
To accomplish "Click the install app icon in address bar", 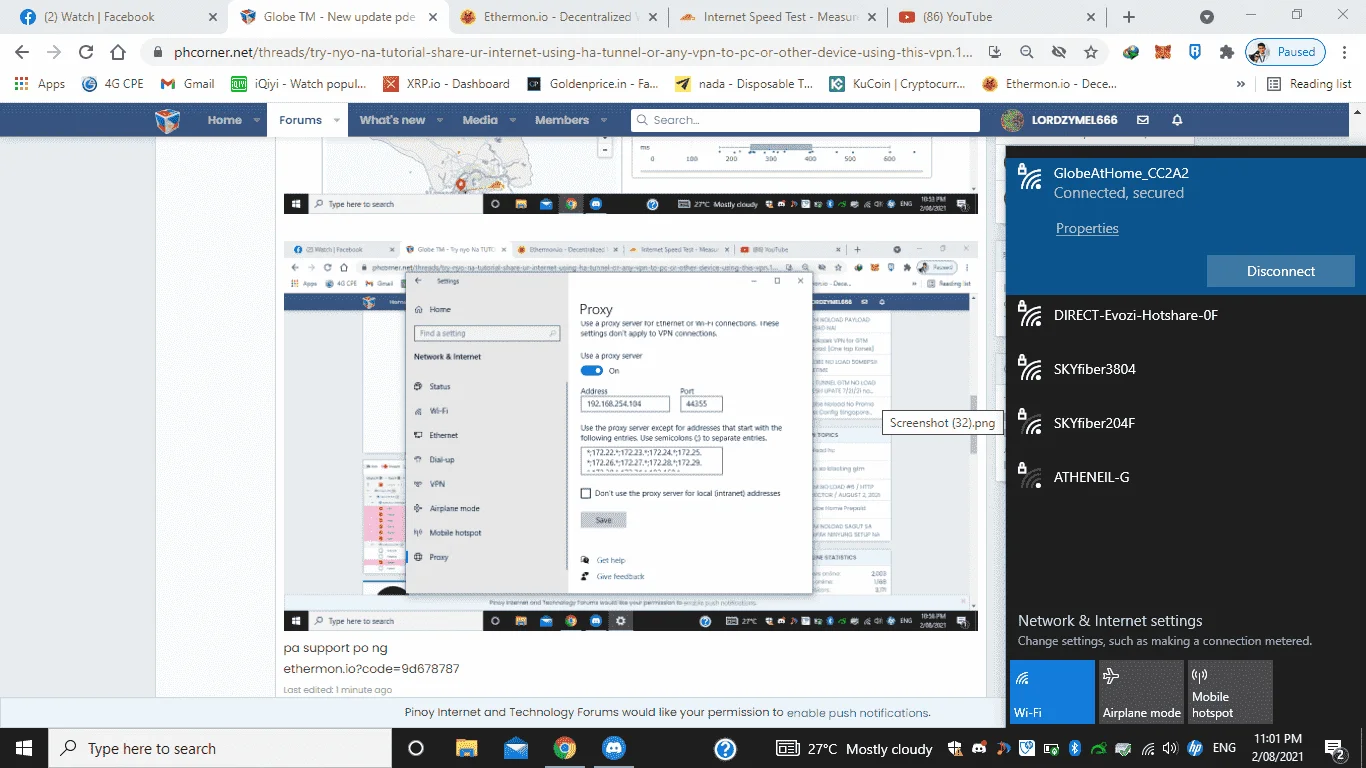I will [995, 52].
